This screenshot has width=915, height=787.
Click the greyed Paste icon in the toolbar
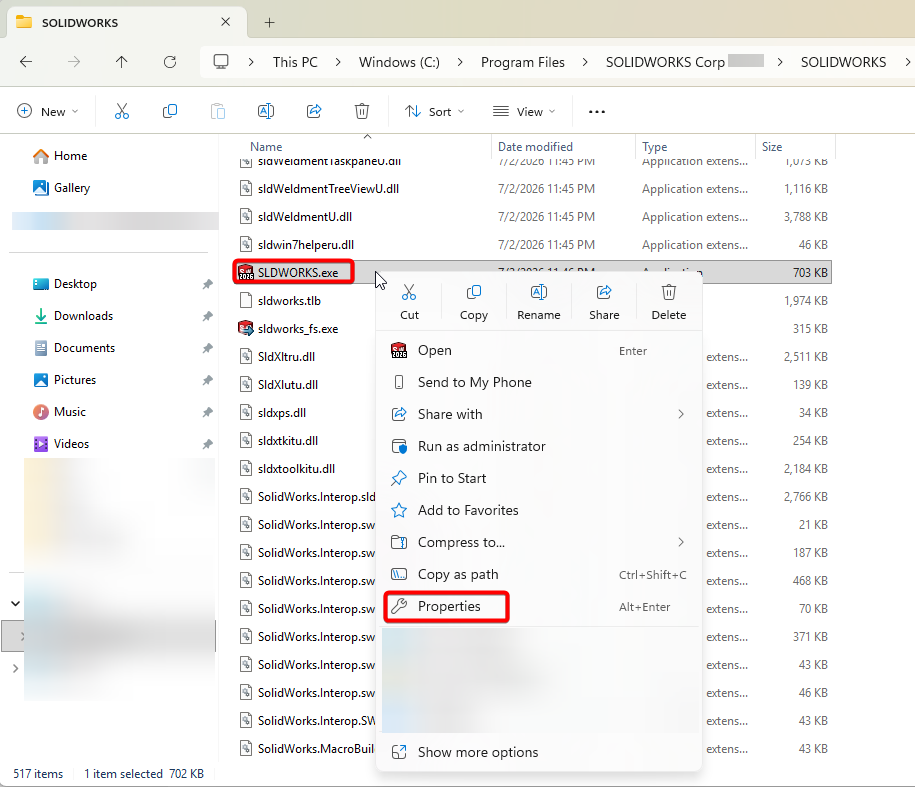218,111
